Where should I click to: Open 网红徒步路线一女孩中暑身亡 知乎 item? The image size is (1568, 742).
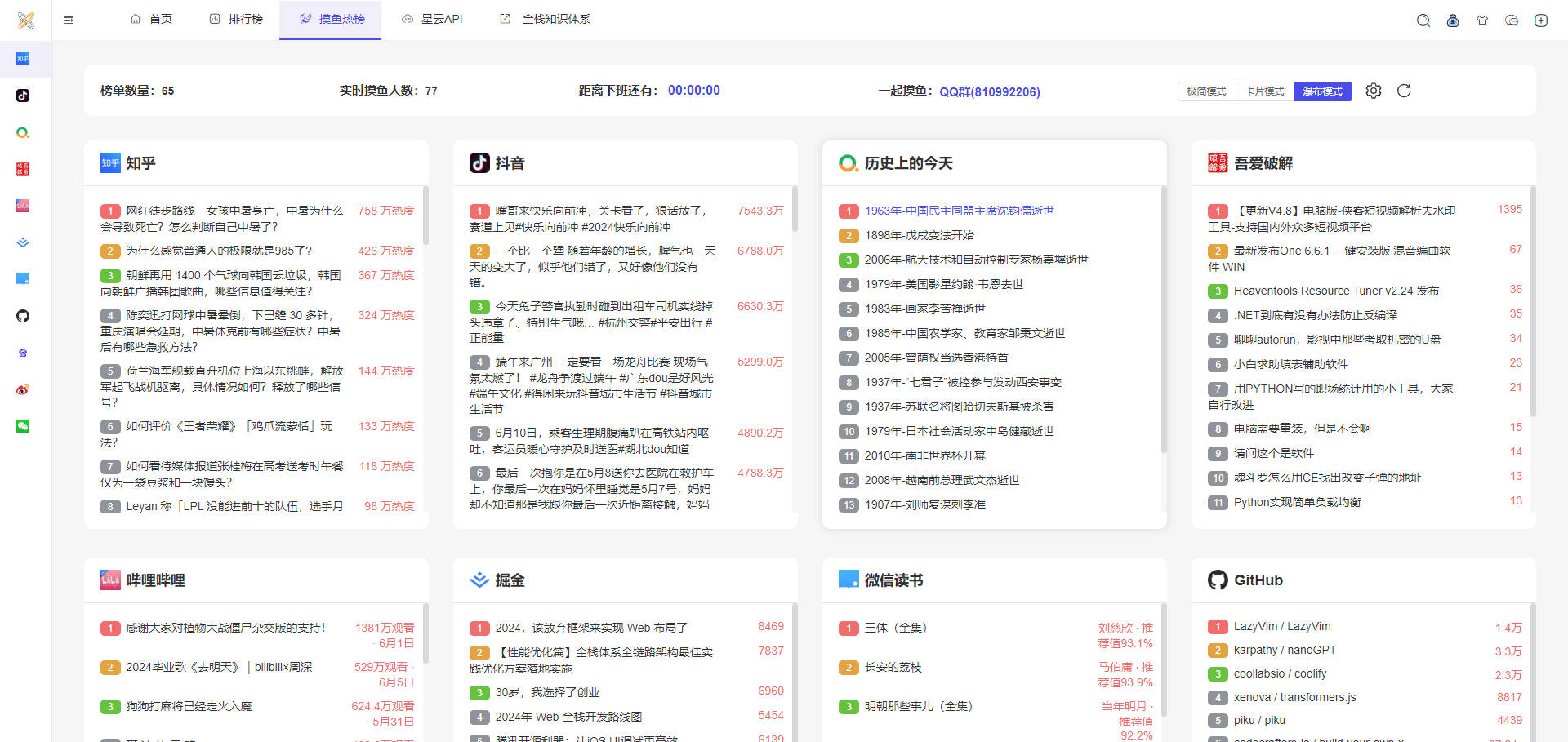coord(222,219)
